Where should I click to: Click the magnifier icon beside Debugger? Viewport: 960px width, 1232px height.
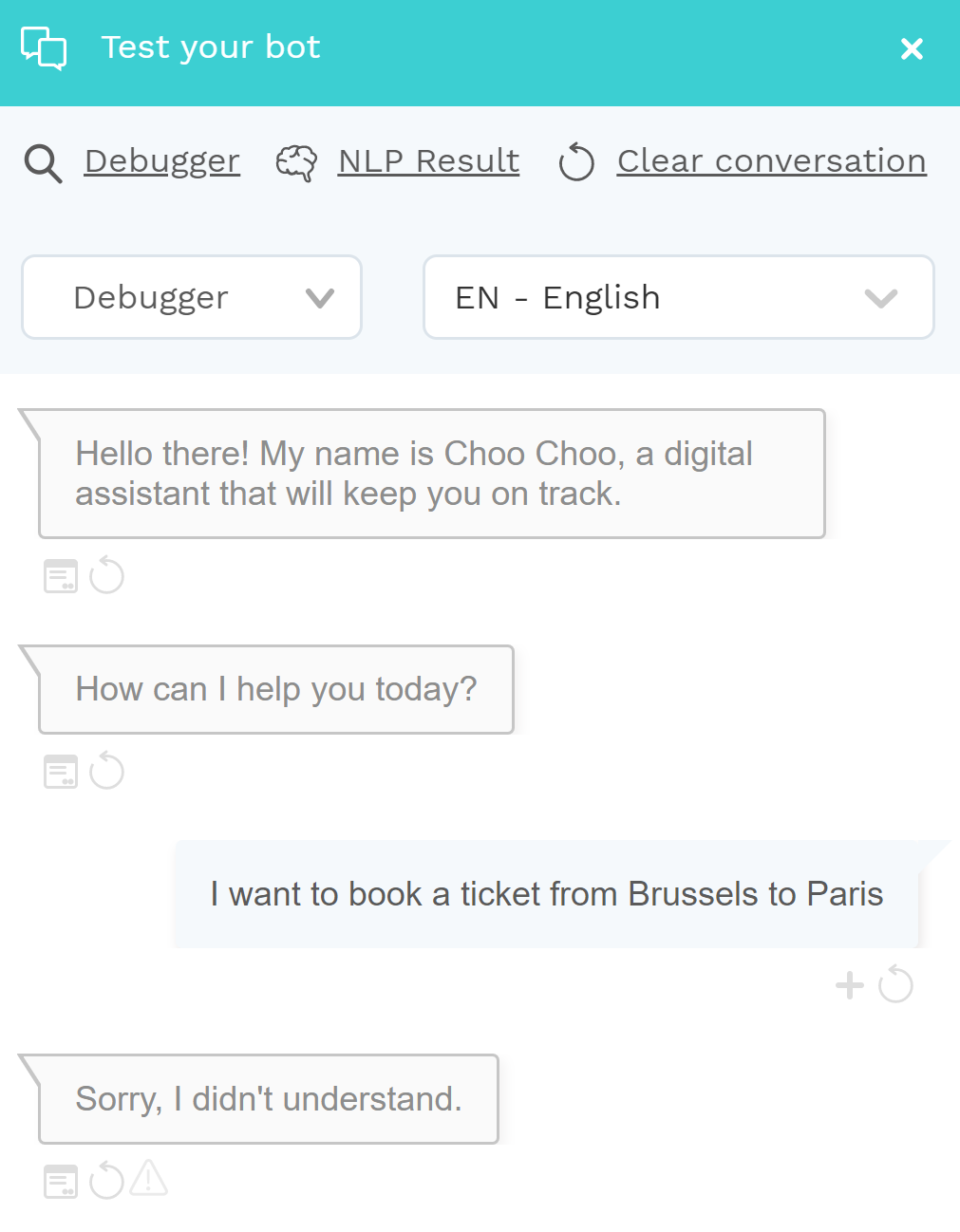tap(43, 163)
